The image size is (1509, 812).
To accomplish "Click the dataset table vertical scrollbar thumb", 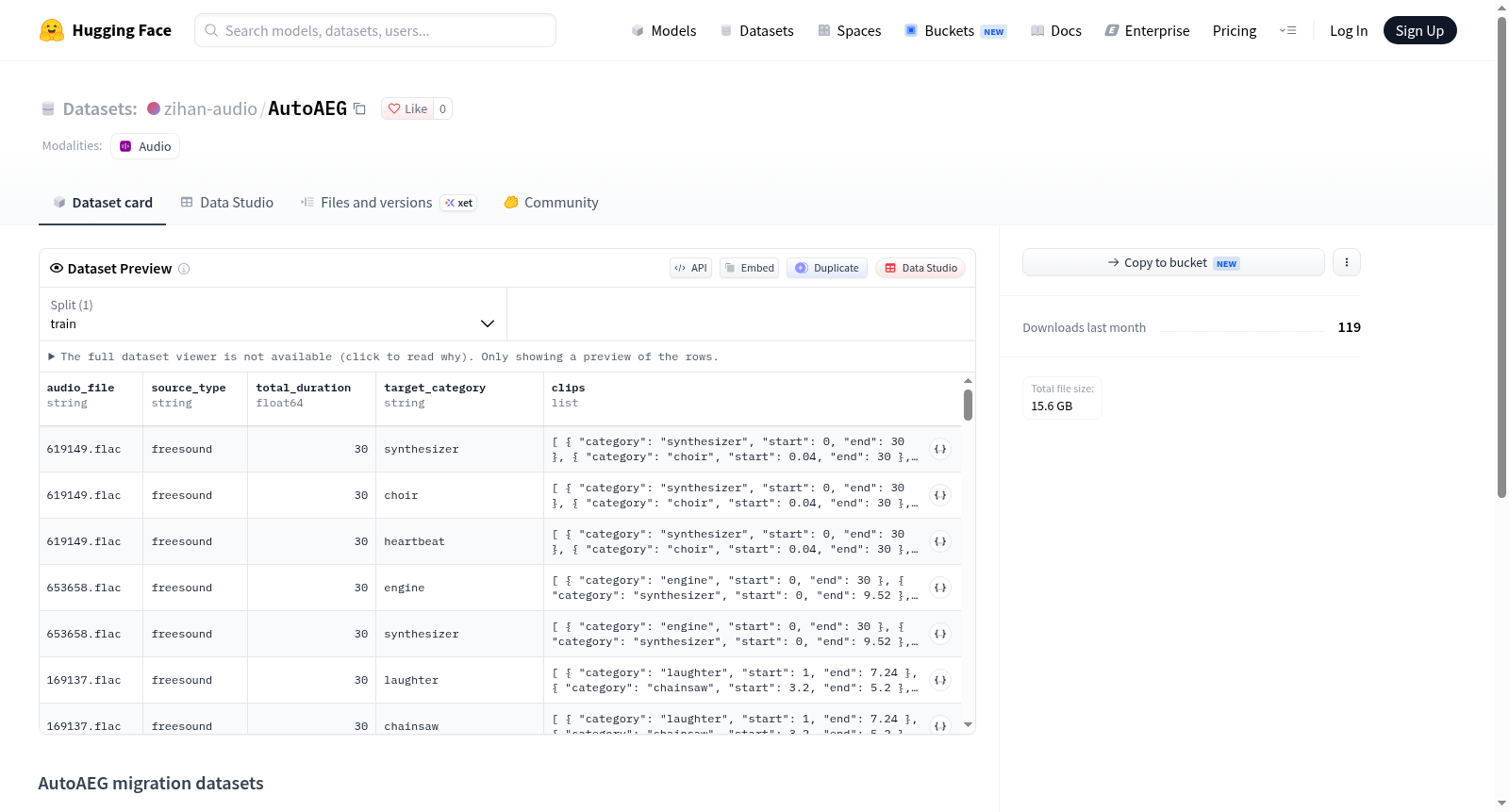I will (968, 405).
